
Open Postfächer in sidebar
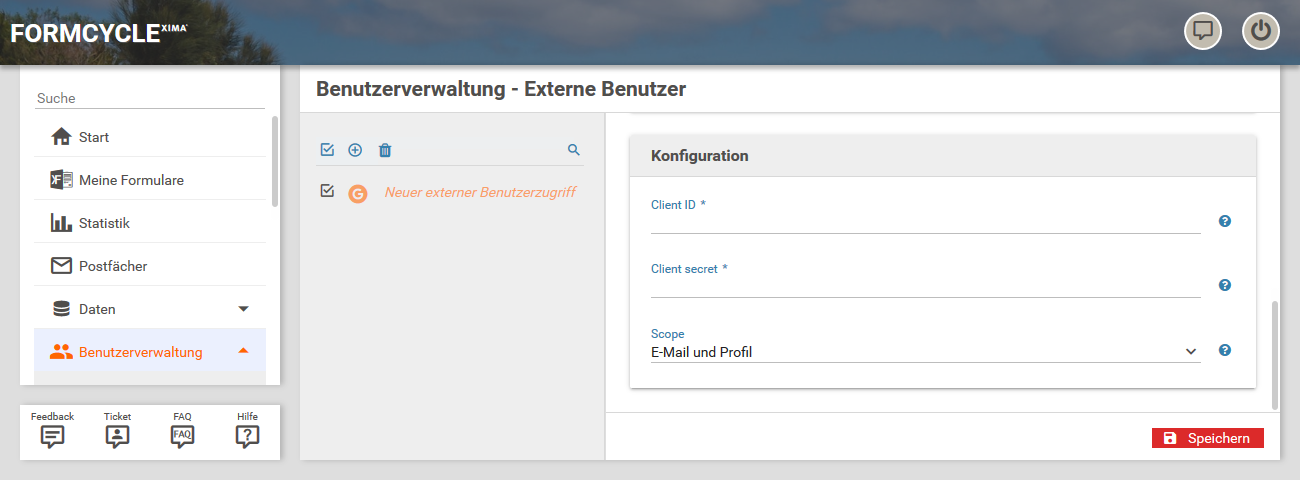(113, 266)
